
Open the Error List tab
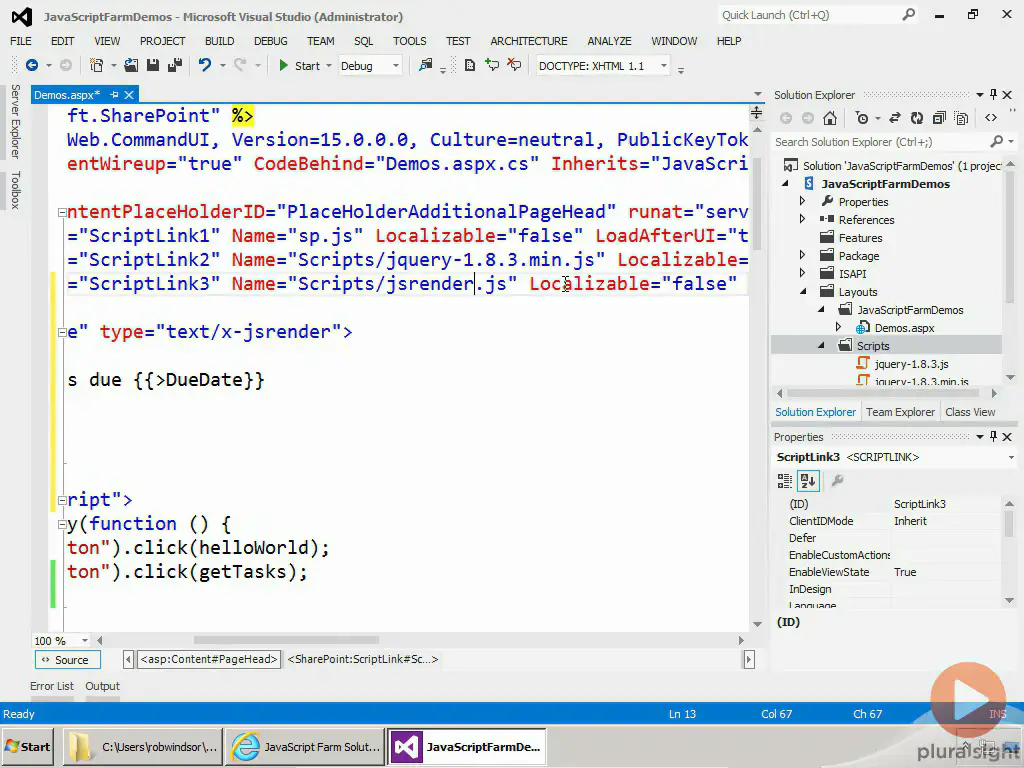(52, 686)
